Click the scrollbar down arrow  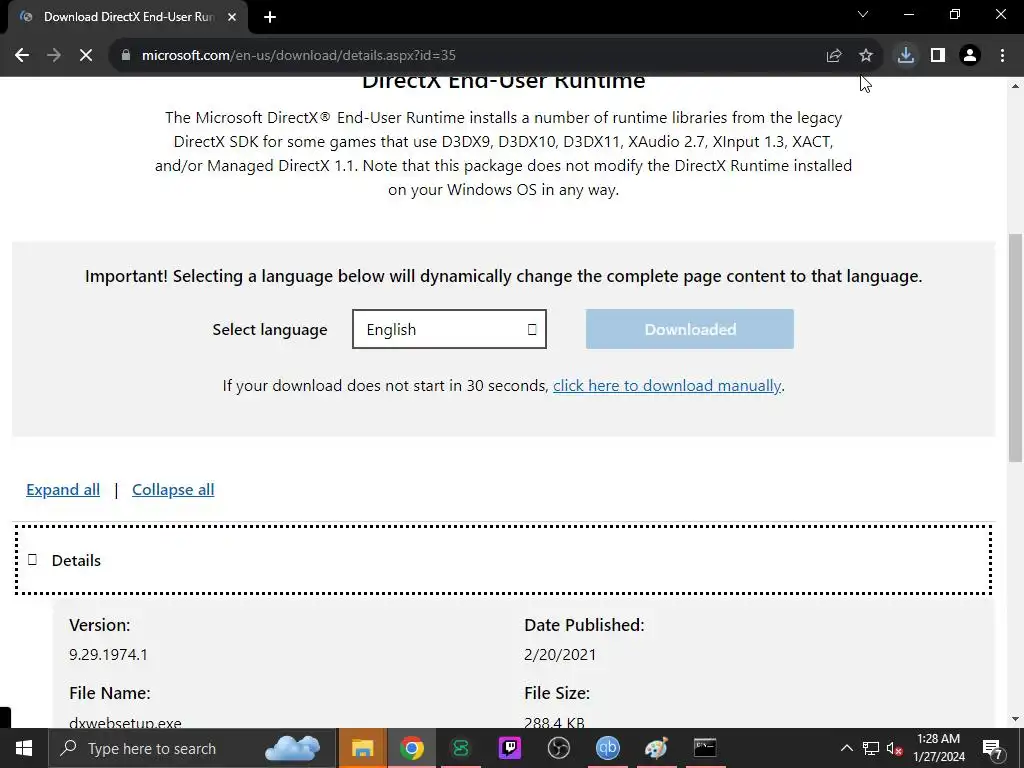point(1016,719)
